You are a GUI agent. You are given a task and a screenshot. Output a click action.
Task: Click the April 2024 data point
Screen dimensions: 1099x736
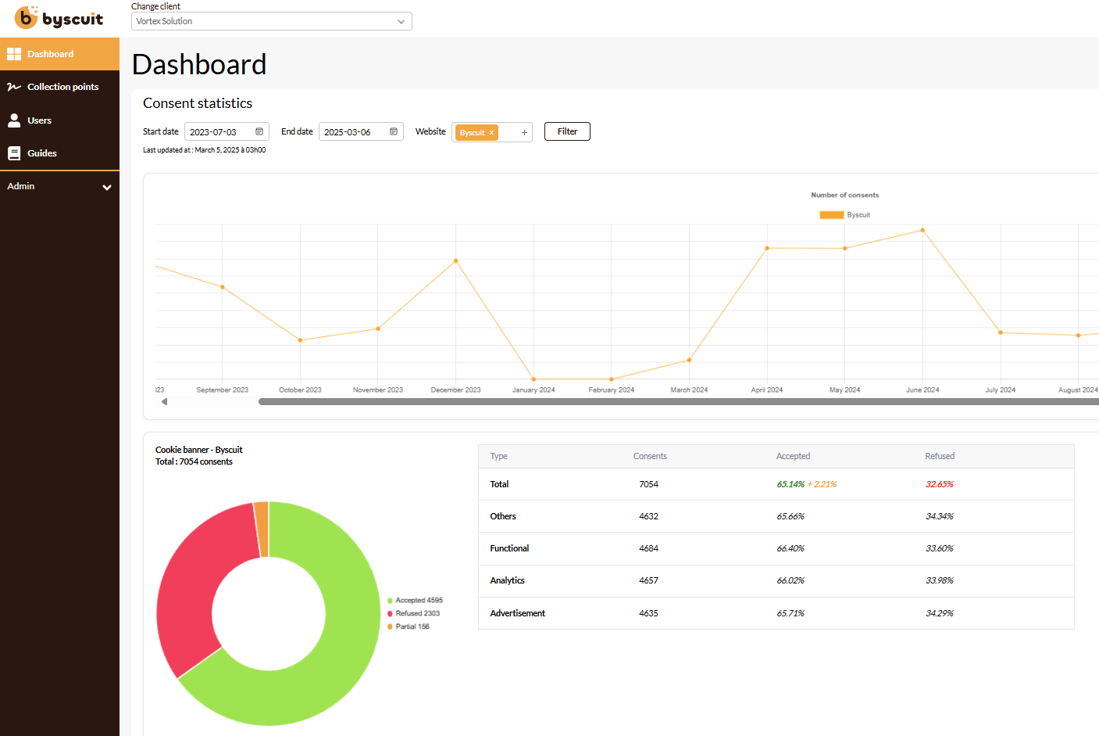click(767, 248)
